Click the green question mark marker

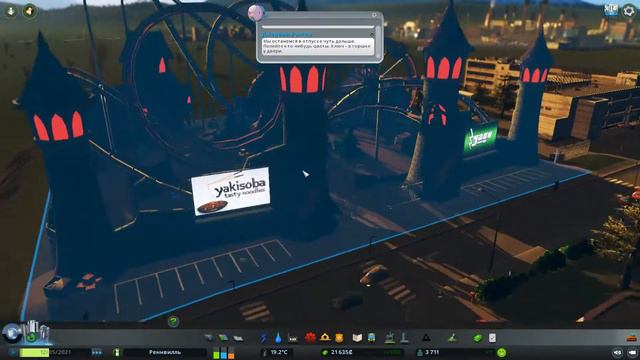coord(173,322)
